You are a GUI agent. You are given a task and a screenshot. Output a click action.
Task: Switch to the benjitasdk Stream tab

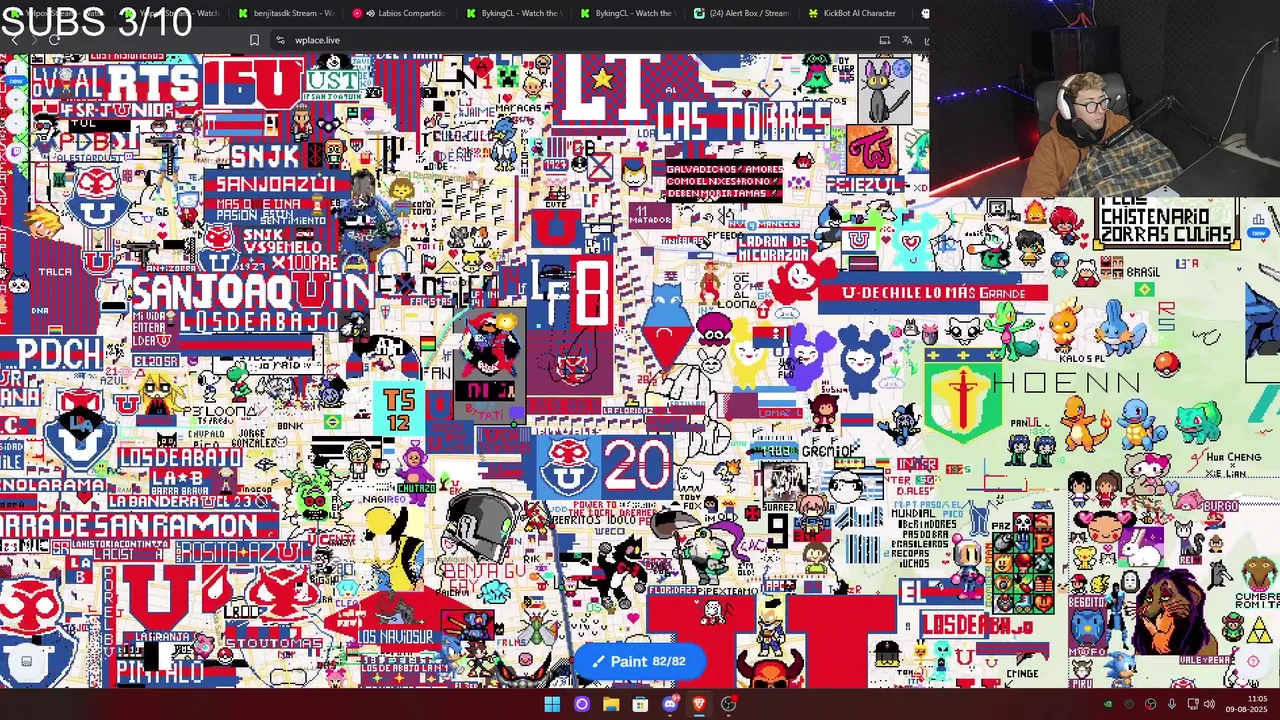(285, 13)
